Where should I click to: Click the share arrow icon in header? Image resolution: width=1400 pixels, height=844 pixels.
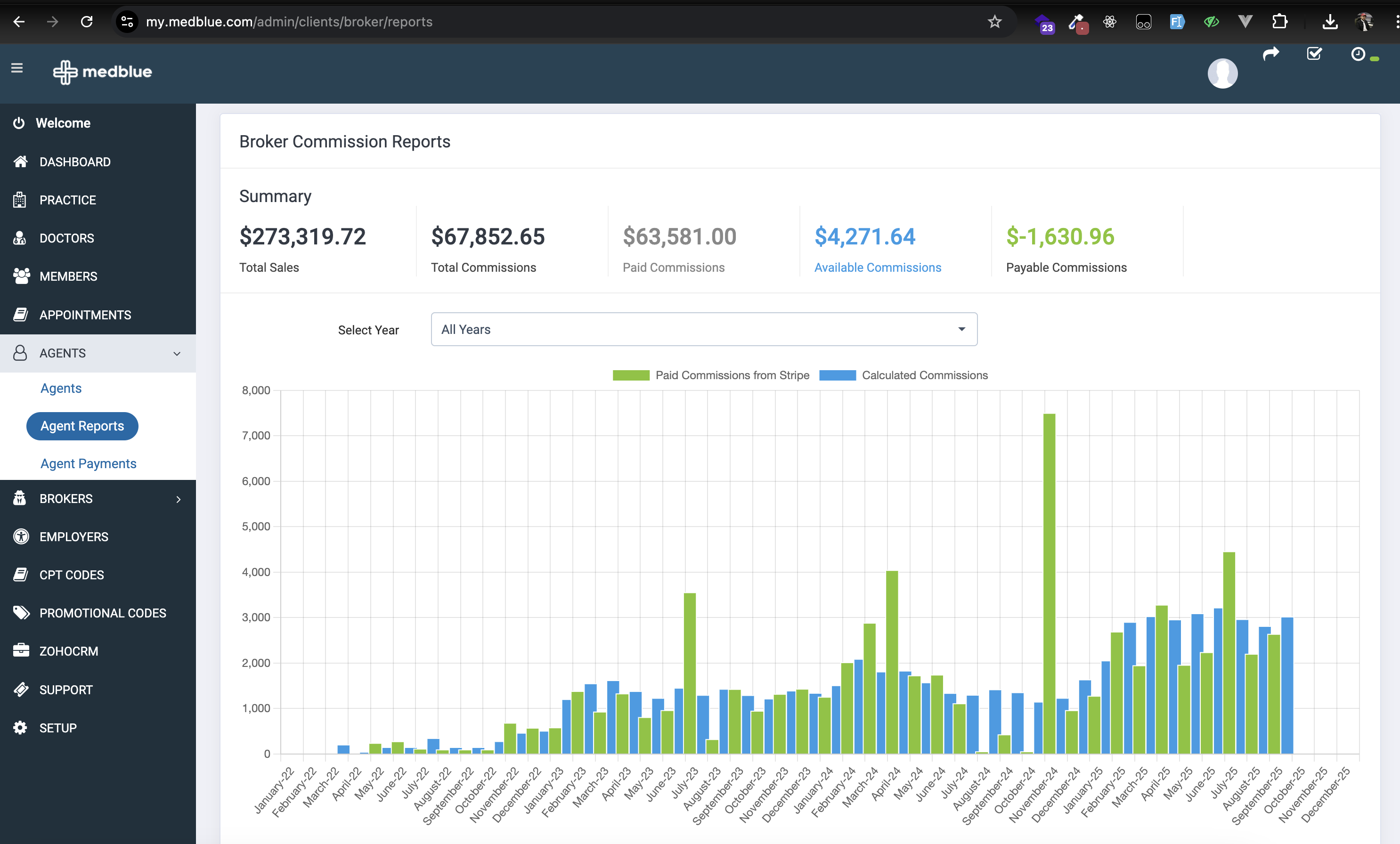tap(1271, 54)
